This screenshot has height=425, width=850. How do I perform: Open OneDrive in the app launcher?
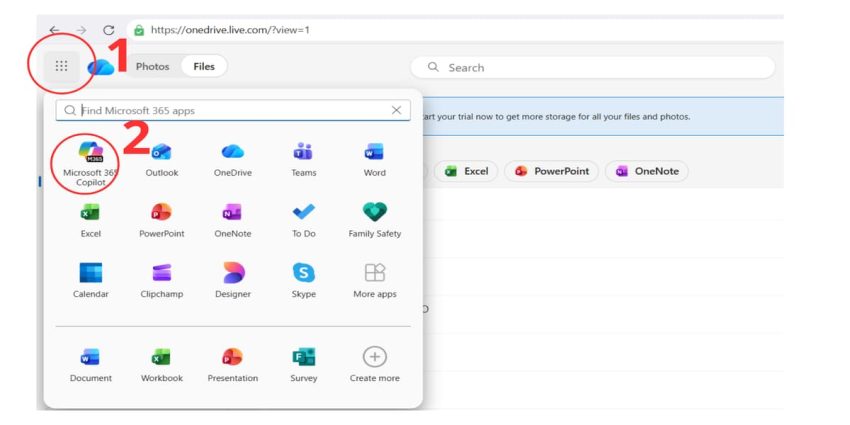click(x=233, y=160)
